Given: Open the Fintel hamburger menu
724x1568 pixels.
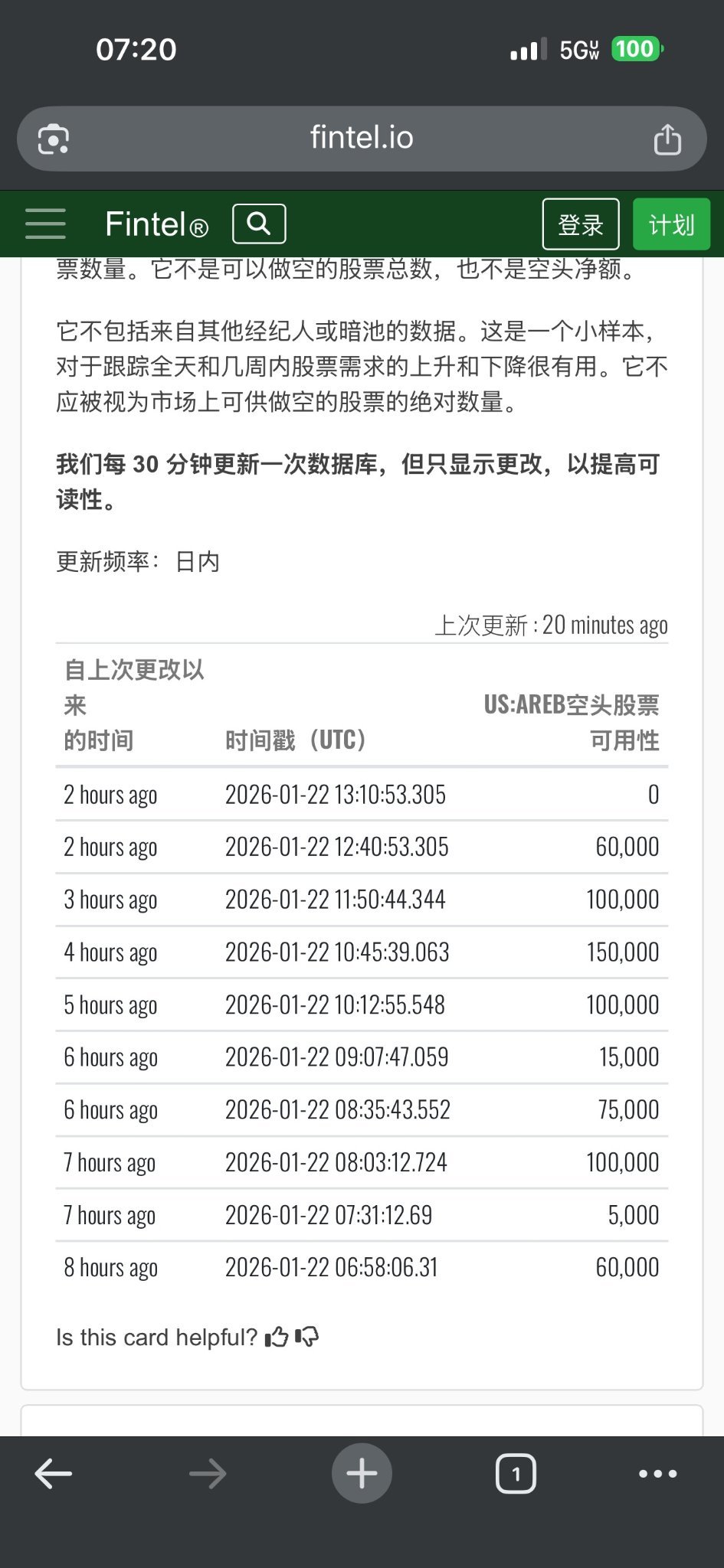Looking at the screenshot, I should 45,224.
